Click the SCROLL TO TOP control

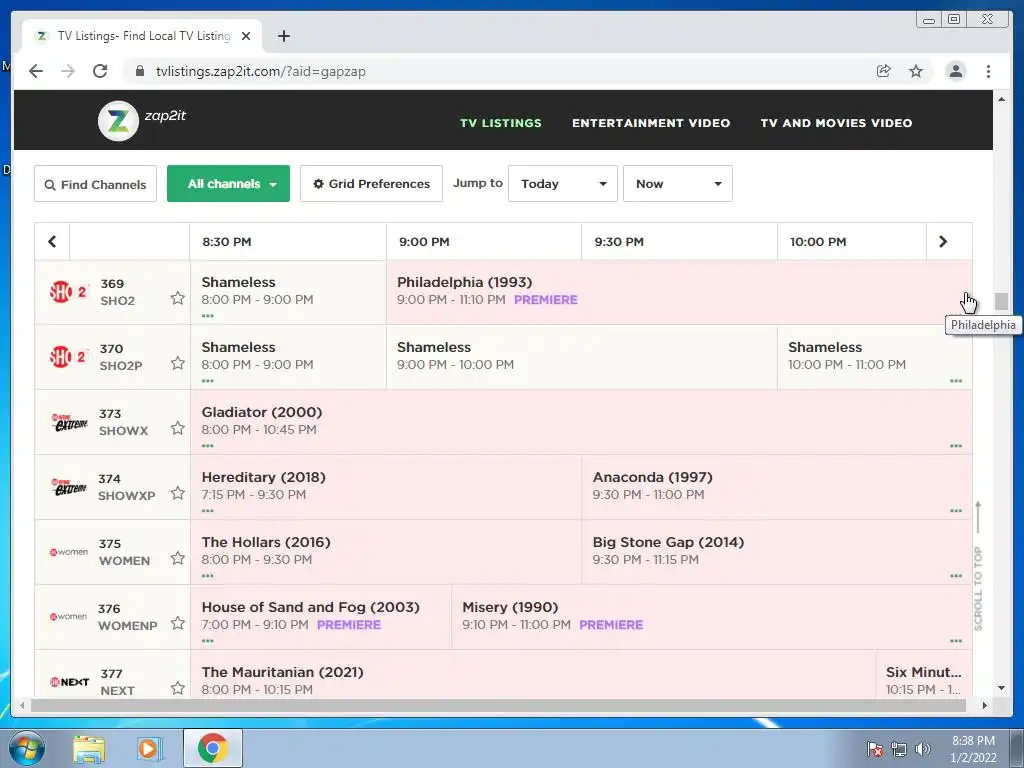(x=978, y=566)
